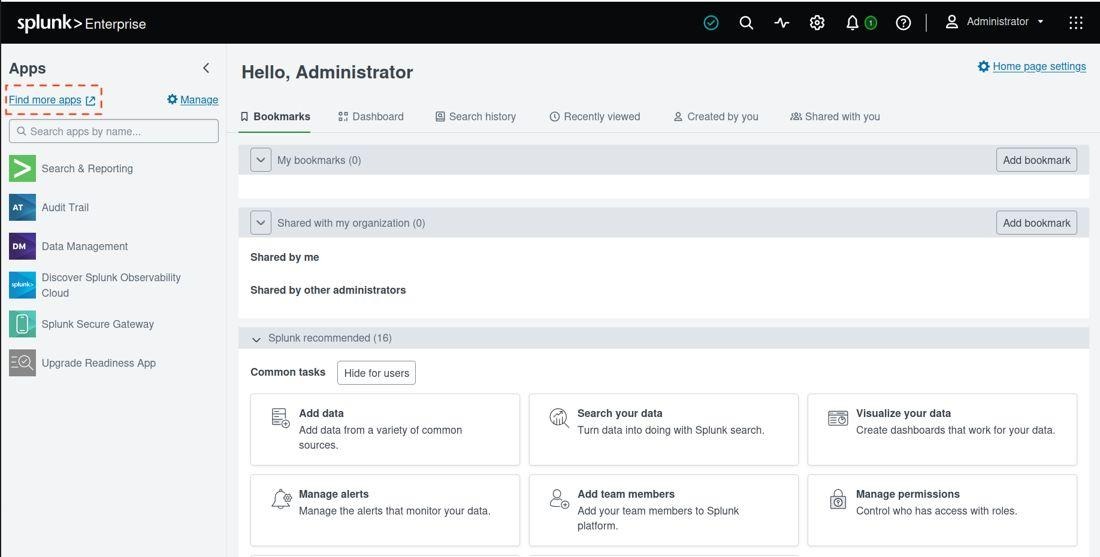Open the settings gear in top bar
This screenshot has height=557, width=1100.
coord(817,23)
